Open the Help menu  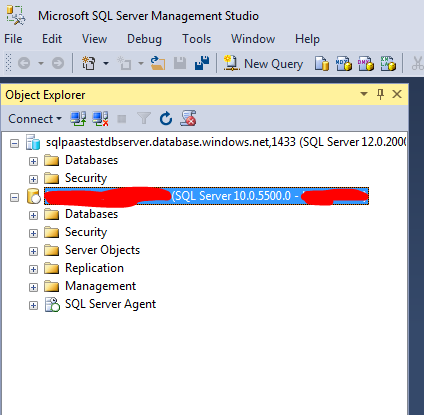pyautogui.click(x=307, y=39)
